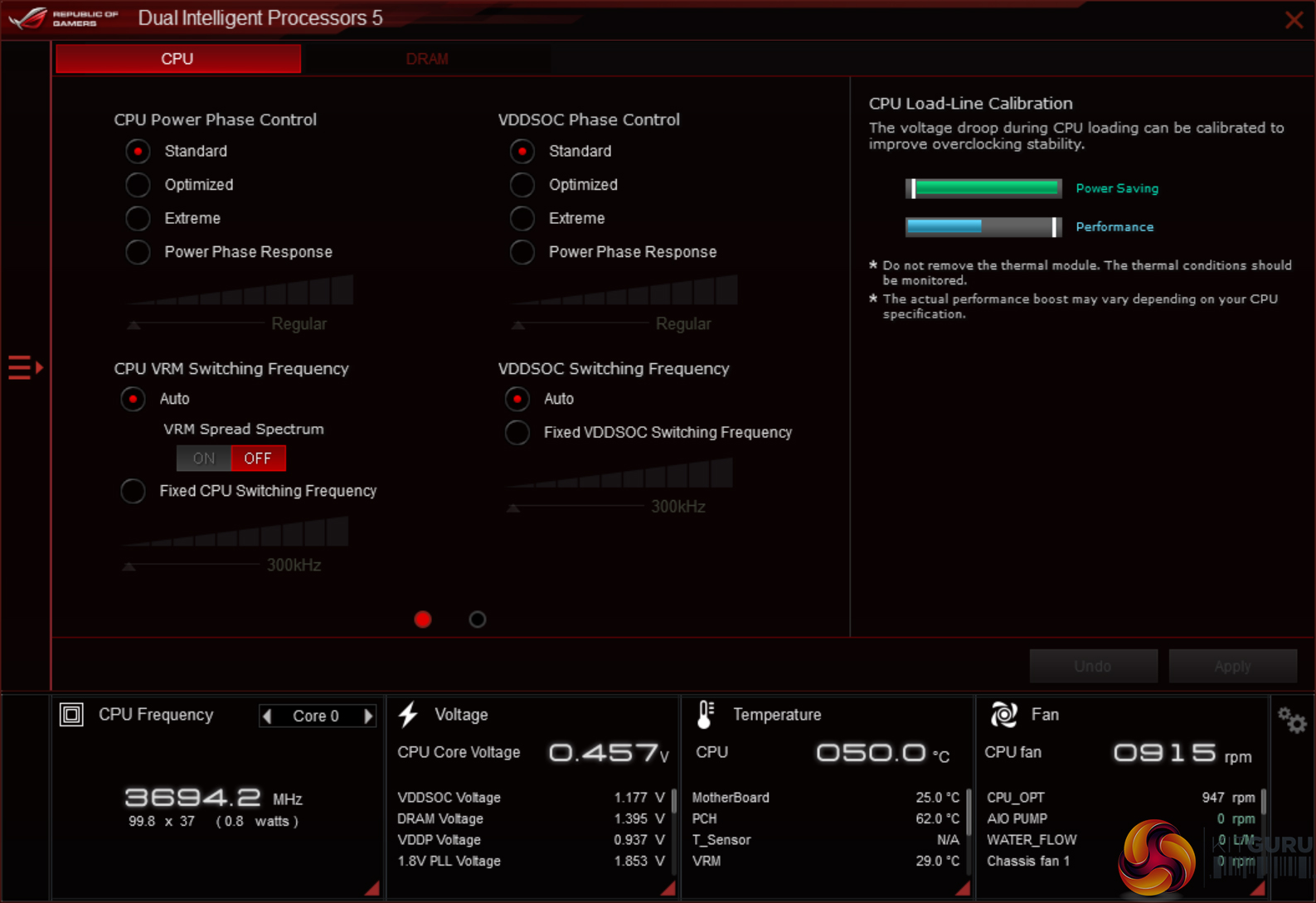
Task: Click the T_Sensor temperature row
Action: tap(826, 840)
